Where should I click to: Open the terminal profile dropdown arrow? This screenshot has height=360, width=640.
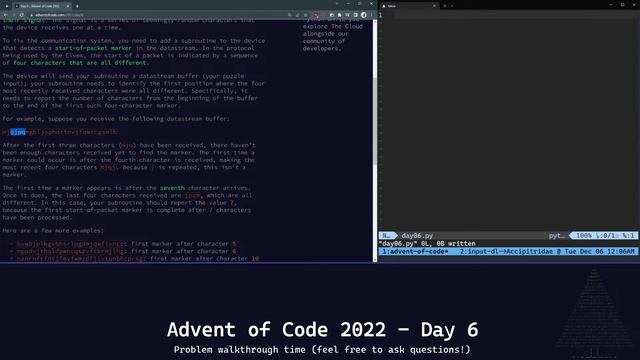452,6
